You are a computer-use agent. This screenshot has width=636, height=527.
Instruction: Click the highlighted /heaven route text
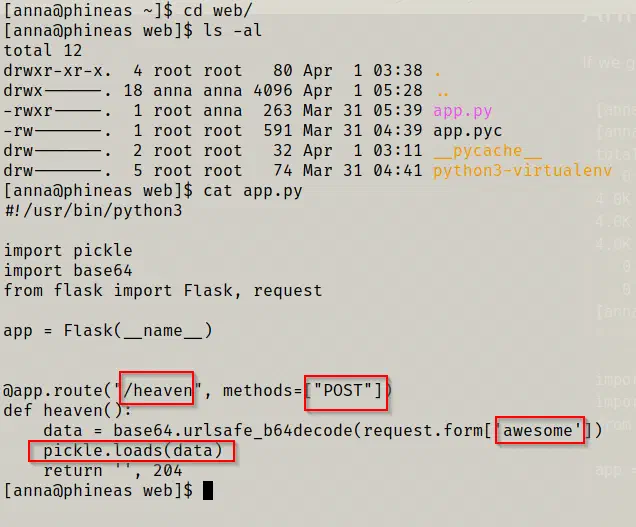click(157, 388)
